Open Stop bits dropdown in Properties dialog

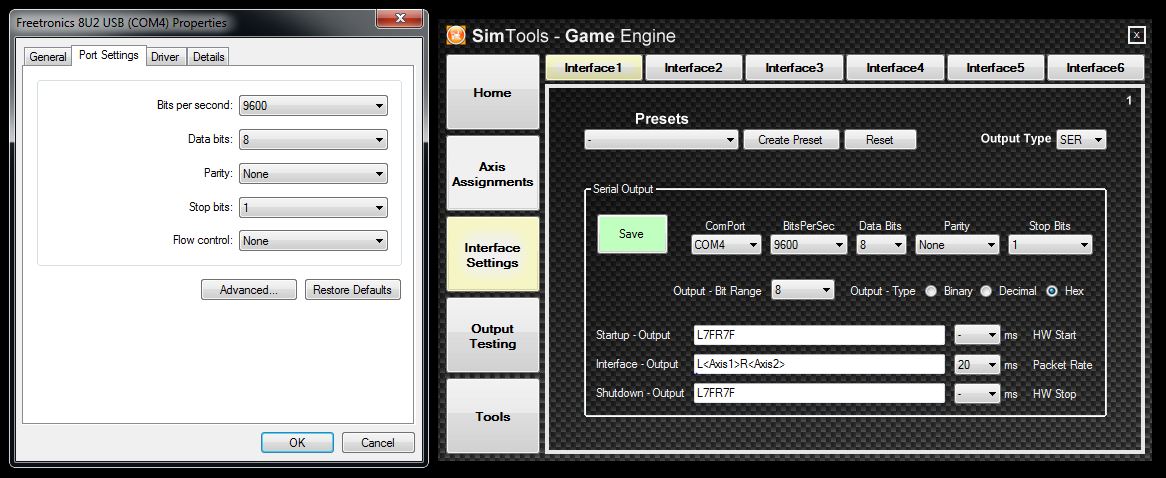(313, 207)
